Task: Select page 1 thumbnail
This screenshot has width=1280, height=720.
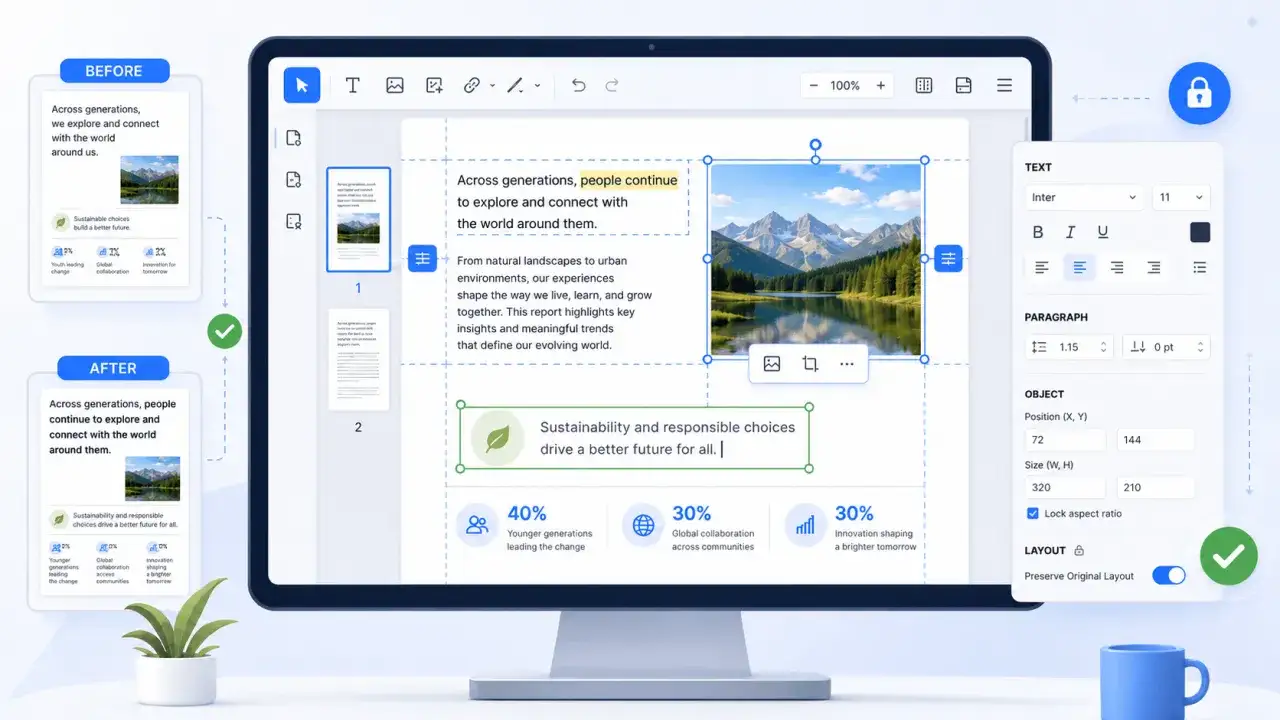Action: [x=358, y=220]
